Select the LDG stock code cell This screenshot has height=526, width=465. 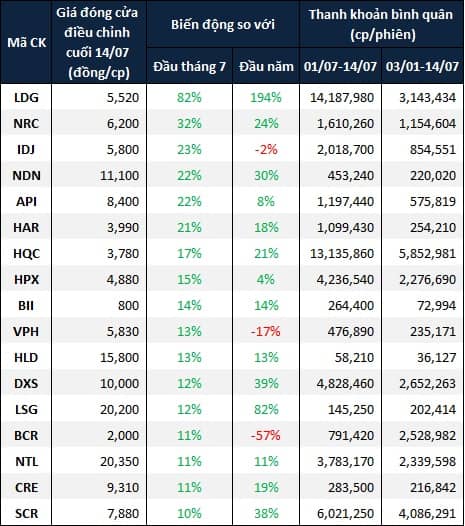(27, 98)
